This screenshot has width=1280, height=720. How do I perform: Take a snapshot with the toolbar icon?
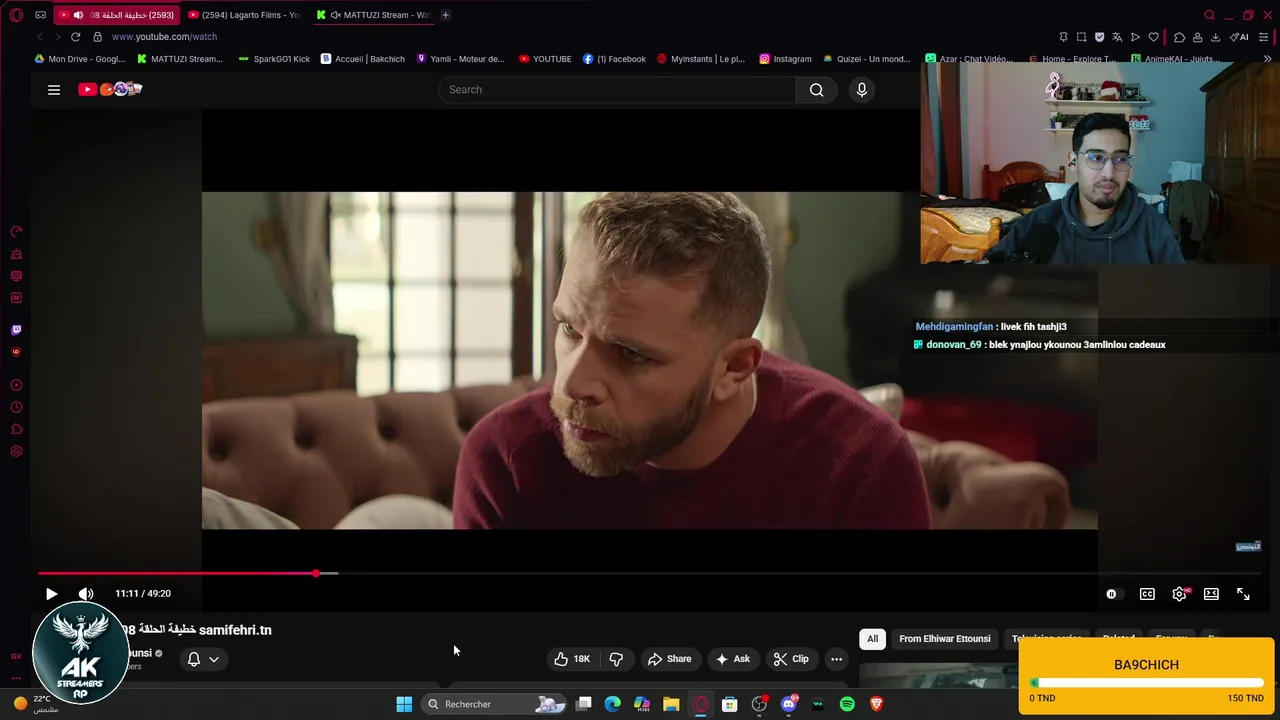(x=1081, y=37)
